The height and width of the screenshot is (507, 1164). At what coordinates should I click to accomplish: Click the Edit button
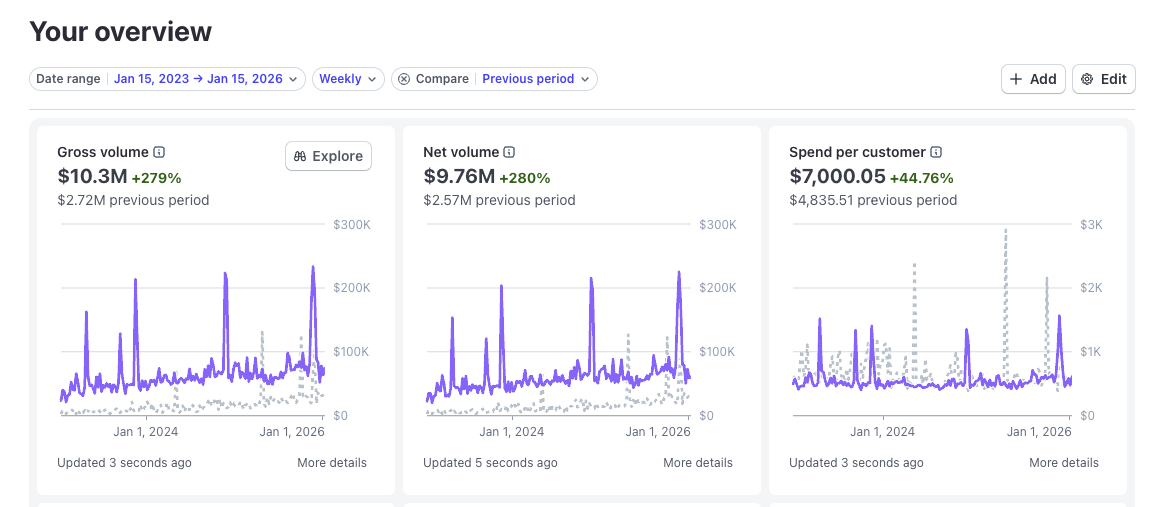click(1104, 79)
